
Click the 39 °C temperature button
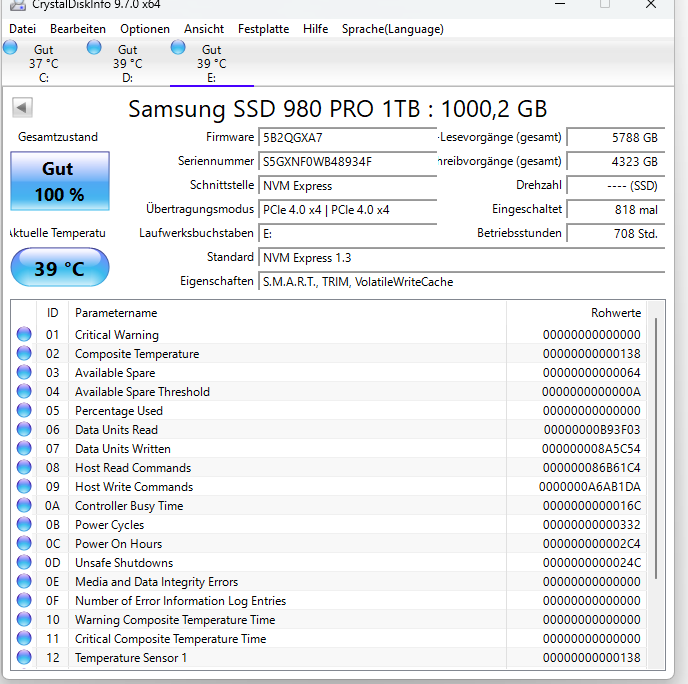click(60, 267)
